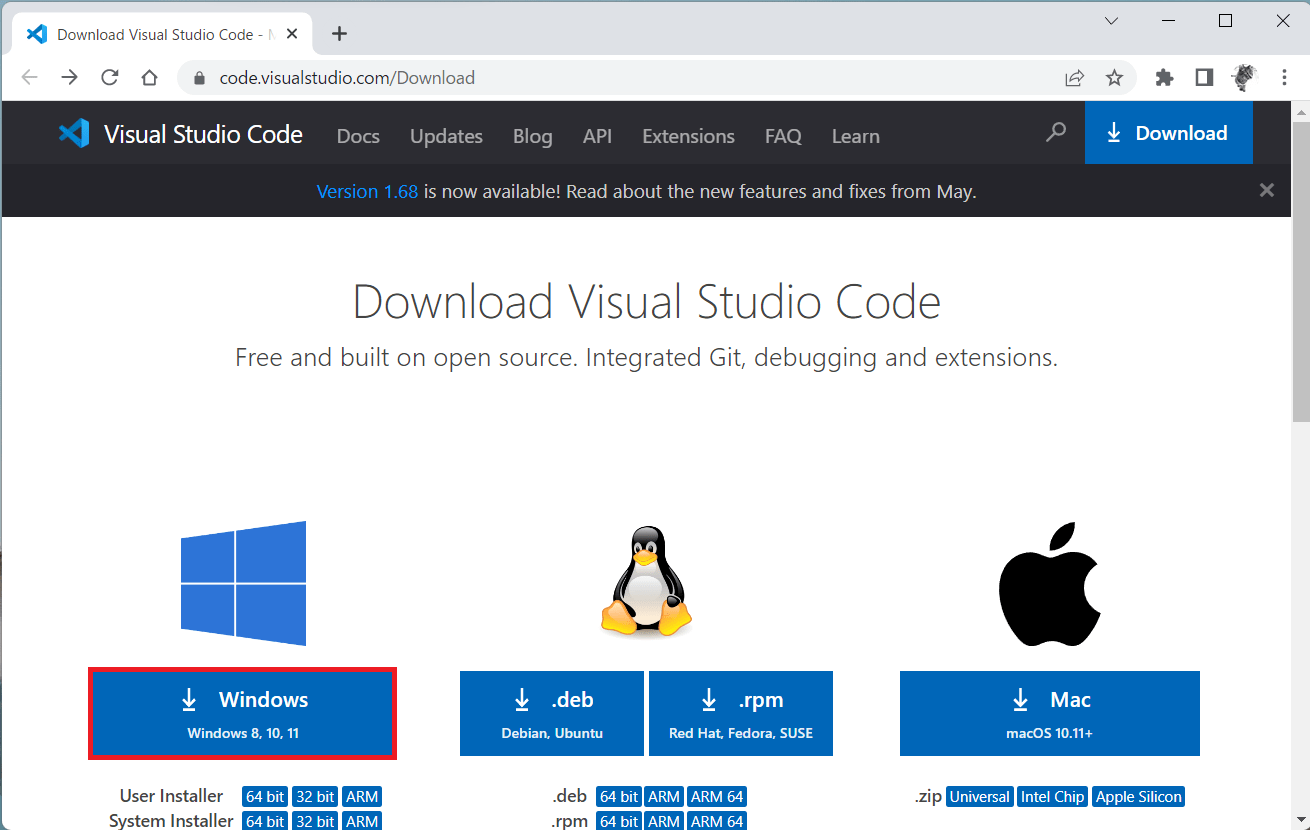Click the share icon in the address bar
This screenshot has width=1310, height=830.
1073,77
